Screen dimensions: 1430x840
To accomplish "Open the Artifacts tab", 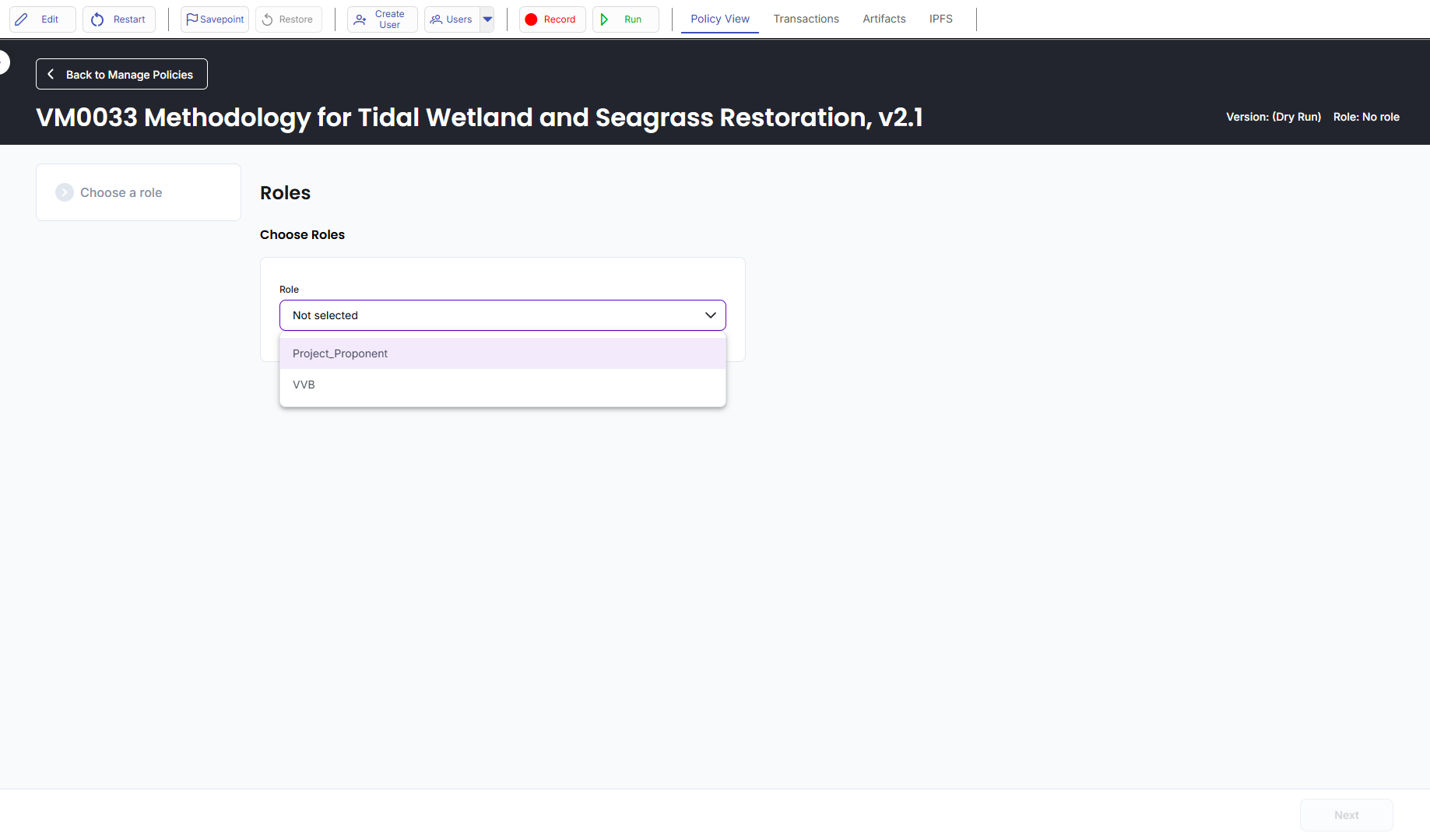I will pos(884,19).
